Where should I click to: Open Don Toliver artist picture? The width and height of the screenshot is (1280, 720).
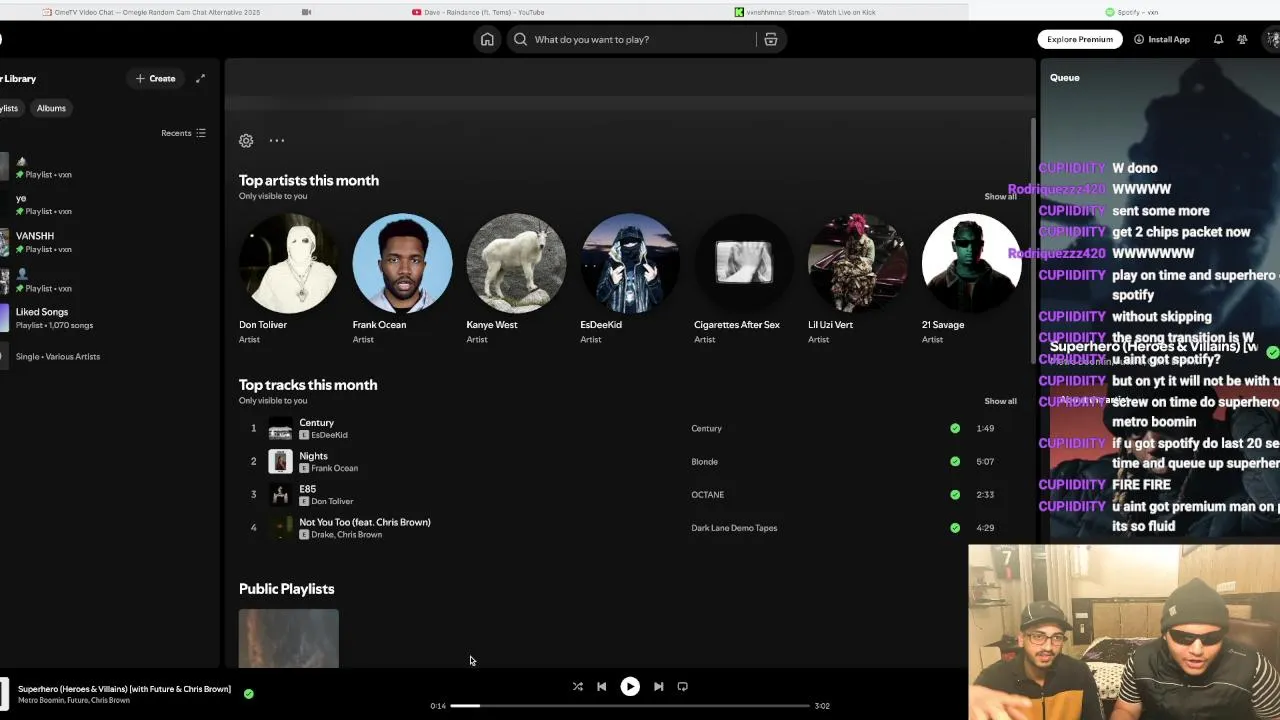click(x=288, y=263)
